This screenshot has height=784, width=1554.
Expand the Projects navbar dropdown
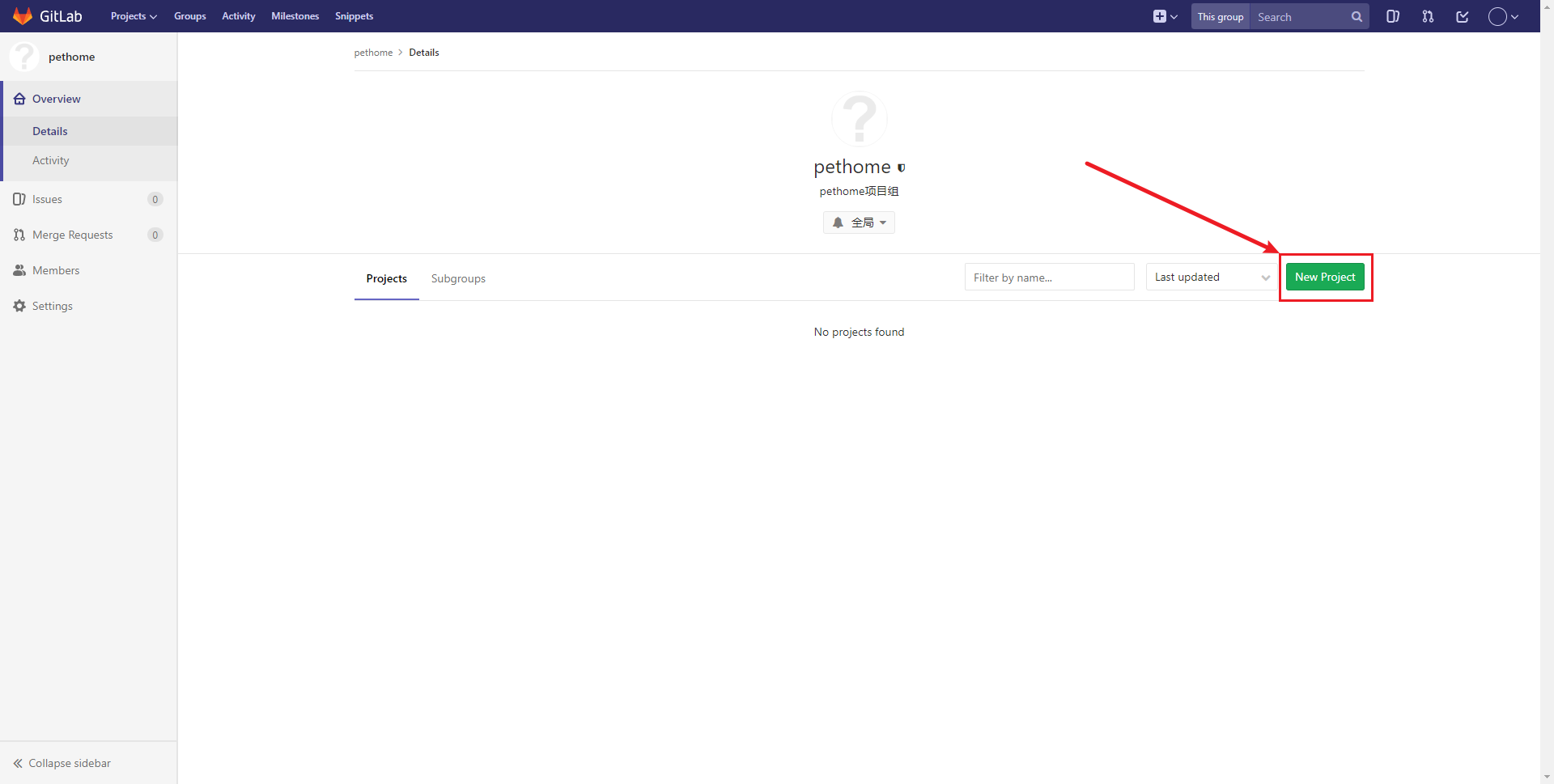134,16
